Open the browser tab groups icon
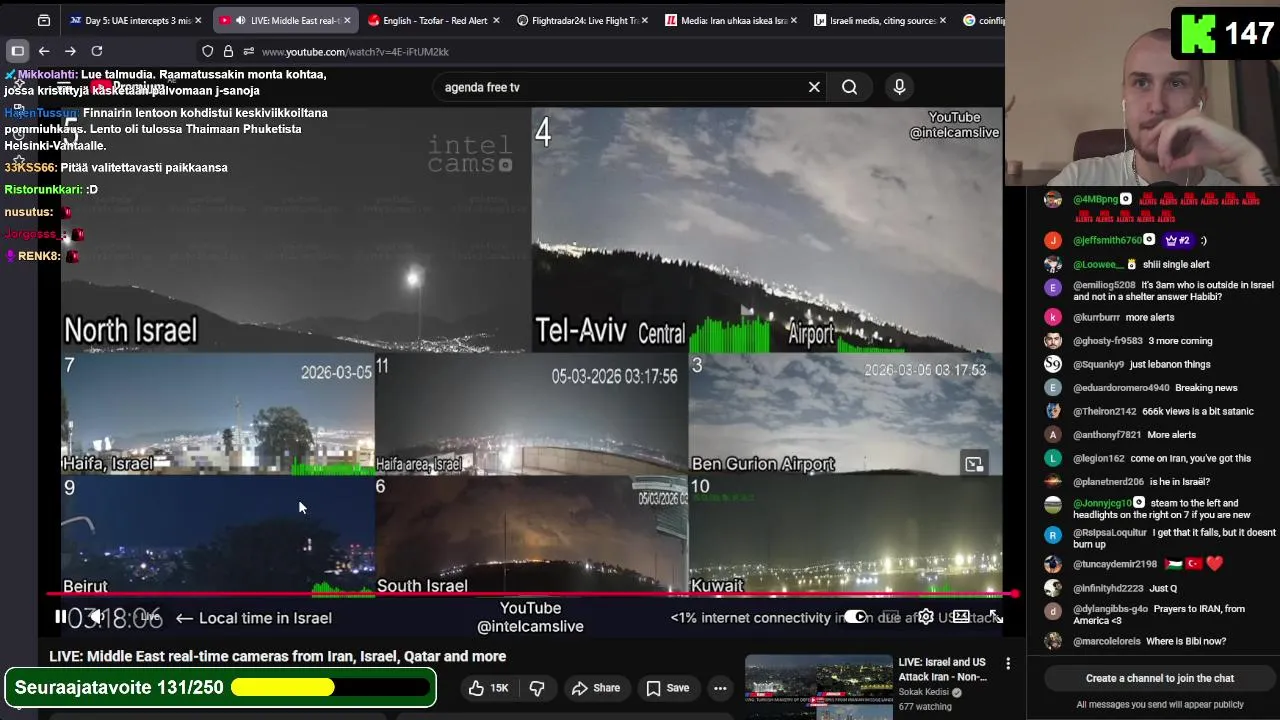Screen dimensions: 1280x720 (43, 20)
